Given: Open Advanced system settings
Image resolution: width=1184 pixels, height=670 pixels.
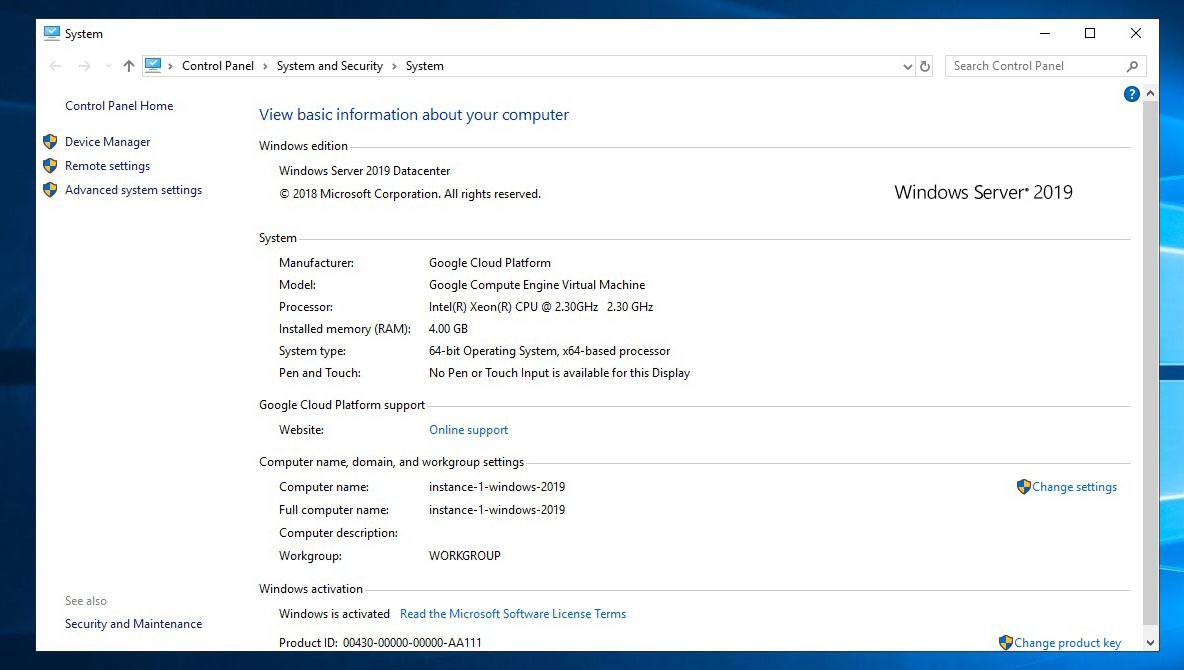Looking at the screenshot, I should [x=133, y=189].
